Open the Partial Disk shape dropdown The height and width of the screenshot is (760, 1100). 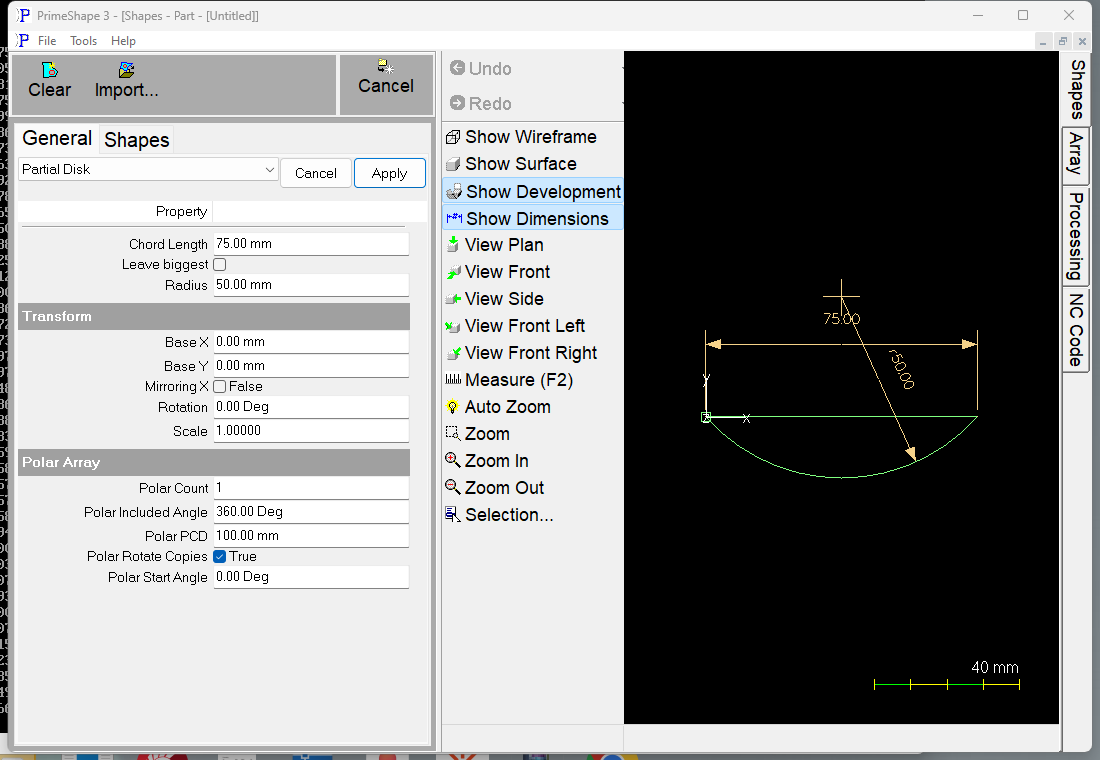pos(148,170)
